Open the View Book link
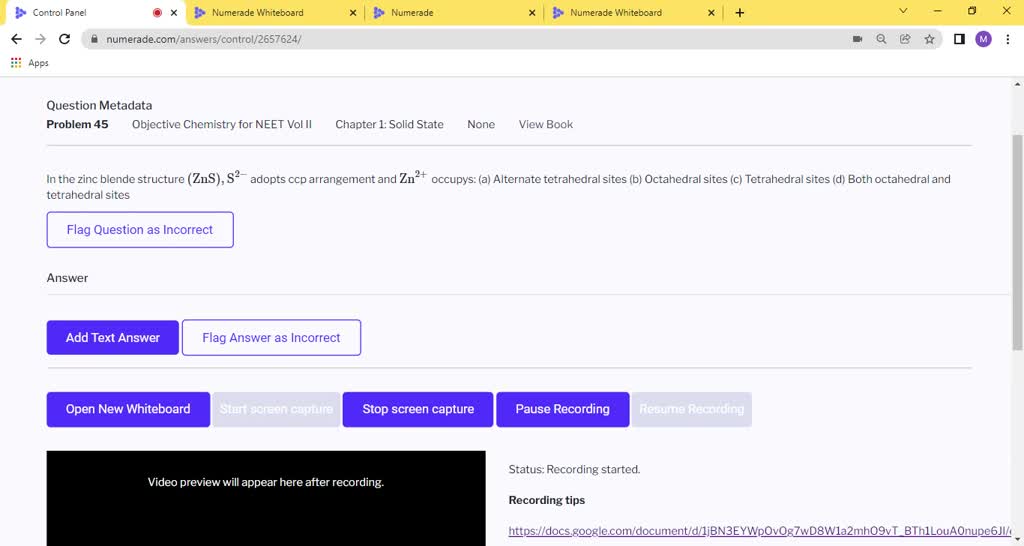1024x546 pixels. click(x=545, y=125)
